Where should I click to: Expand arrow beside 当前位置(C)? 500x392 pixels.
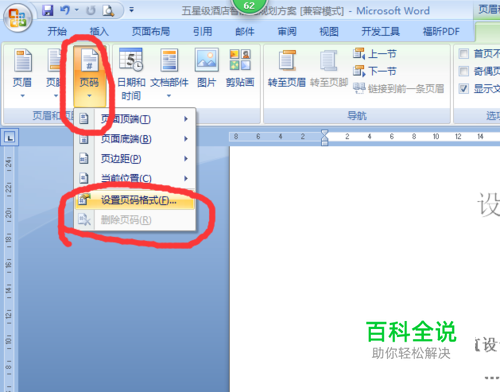click(186, 179)
